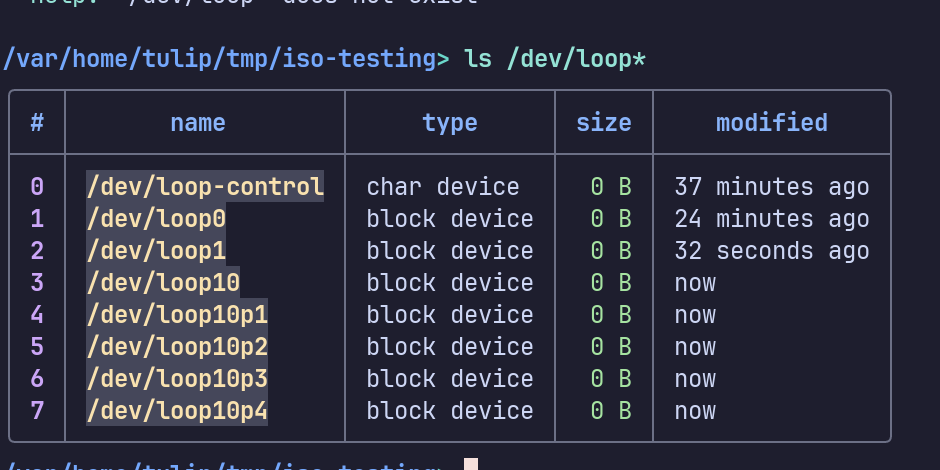This screenshot has width=940, height=470.
Task: Click the typed "ls /dev/loop*" command
Action: click(555, 59)
